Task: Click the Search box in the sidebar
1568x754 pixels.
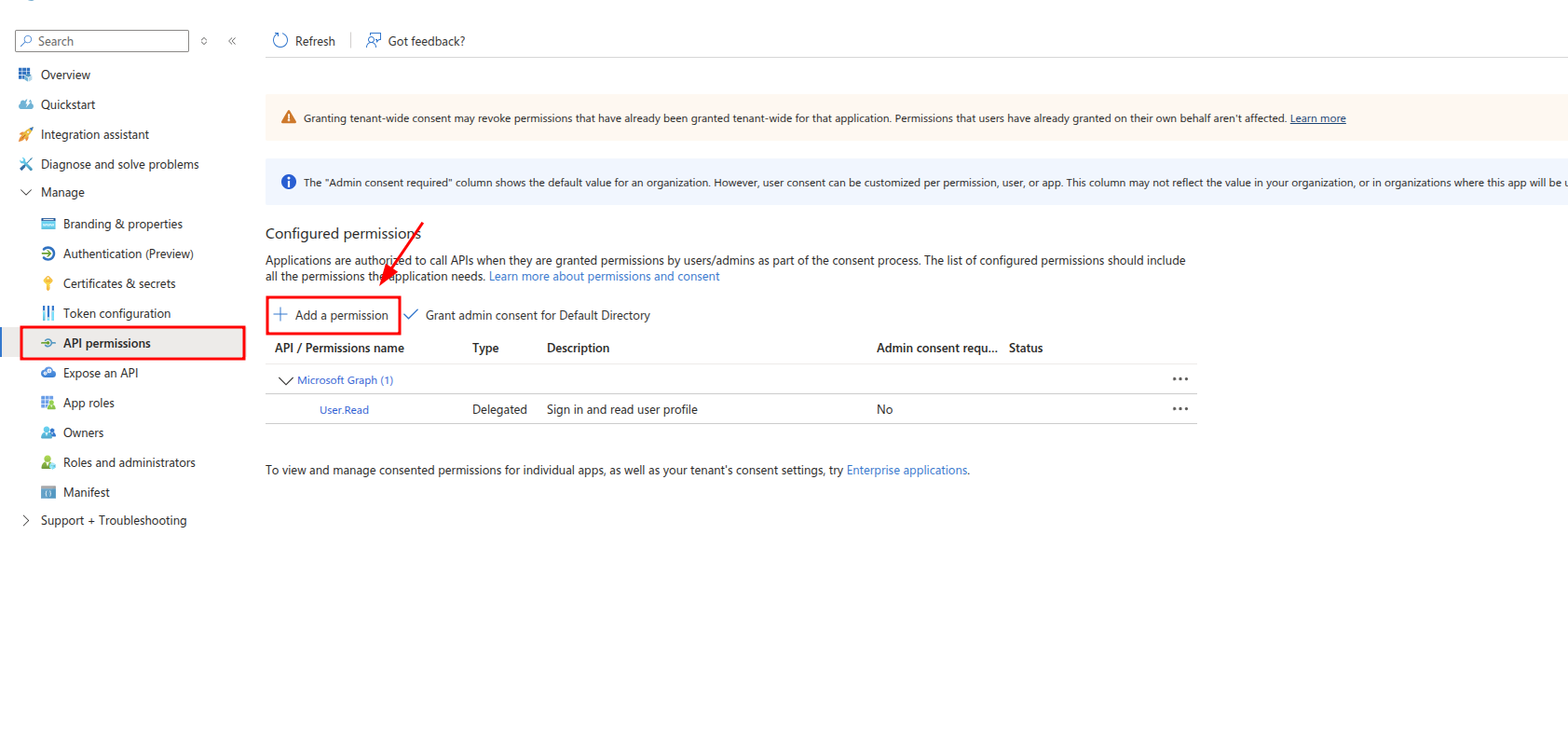Action: (x=102, y=41)
